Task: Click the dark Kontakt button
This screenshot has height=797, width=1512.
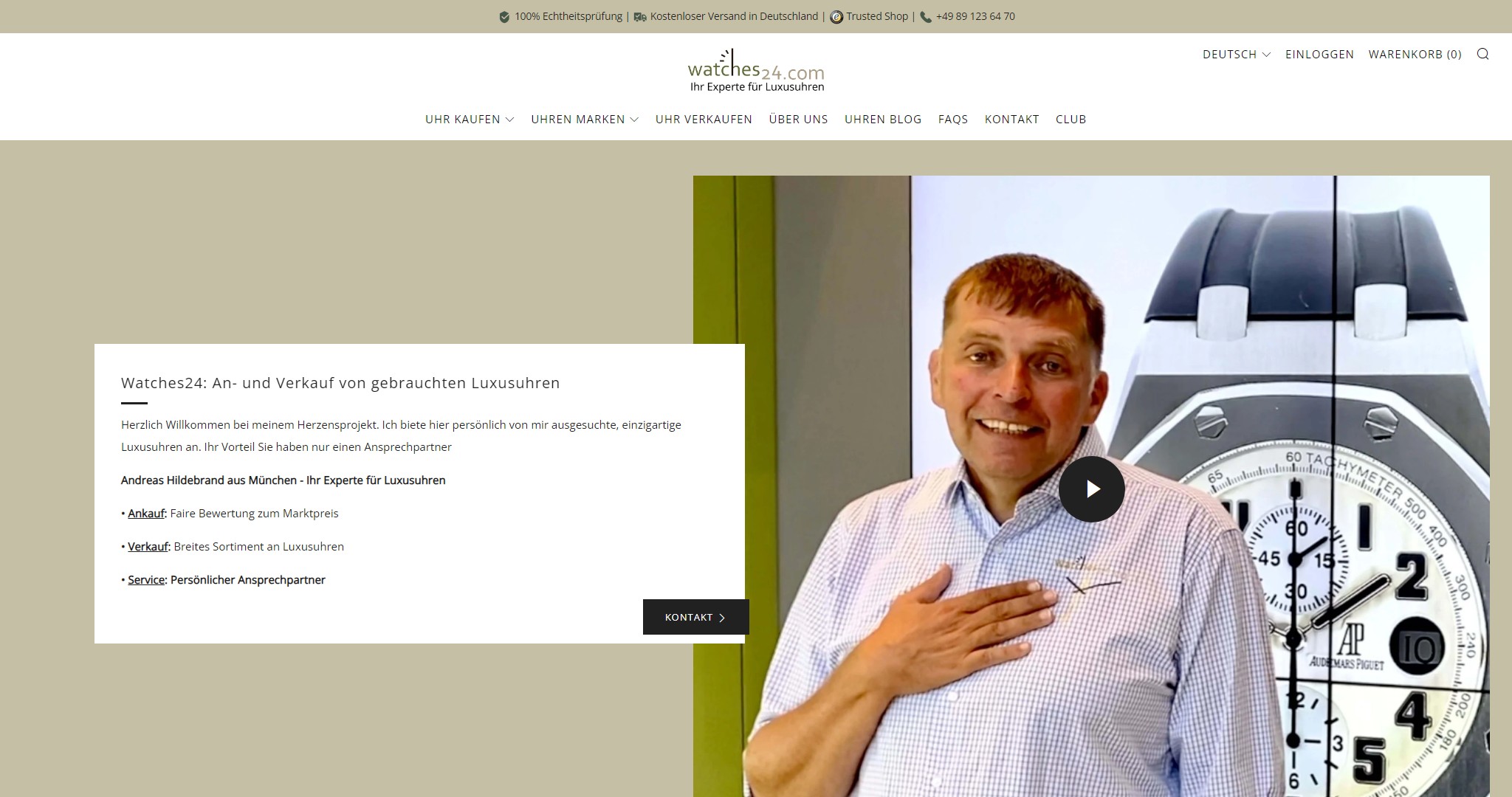Action: click(695, 617)
